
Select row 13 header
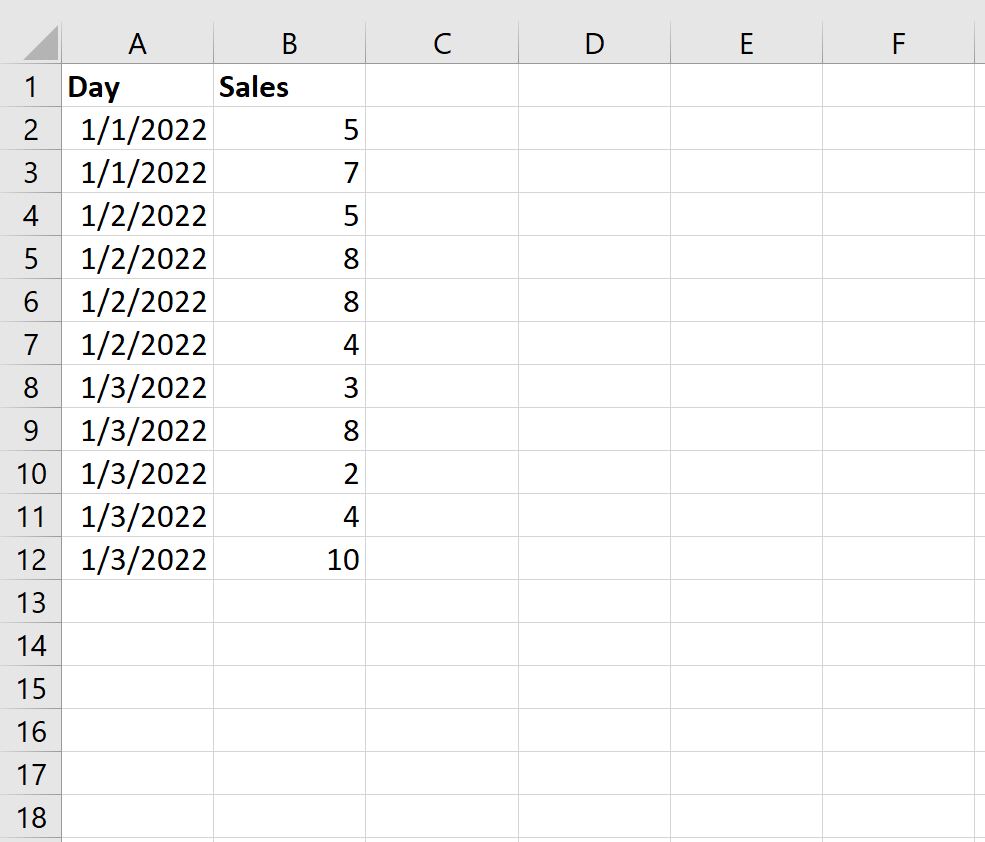30,601
